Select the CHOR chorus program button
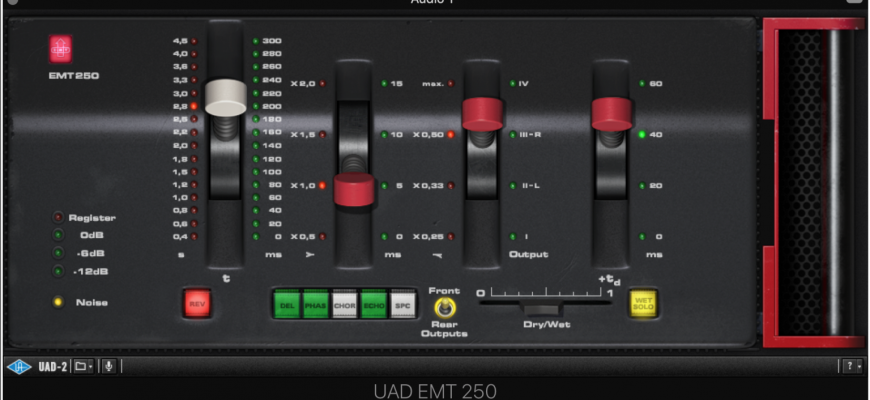The width and height of the screenshot is (870, 400). [345, 304]
